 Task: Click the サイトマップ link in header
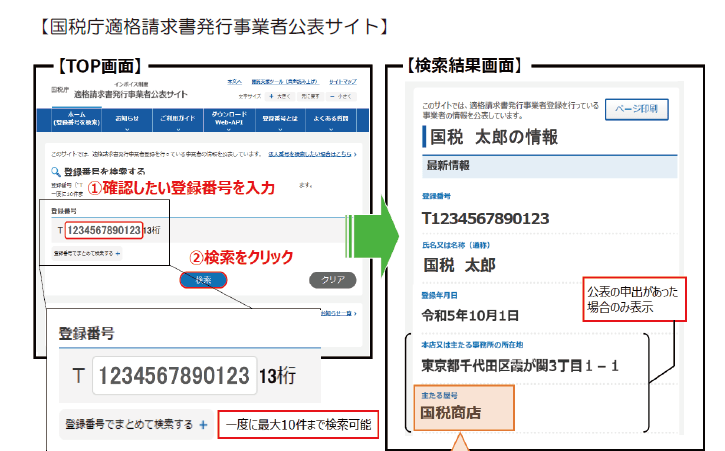341,81
